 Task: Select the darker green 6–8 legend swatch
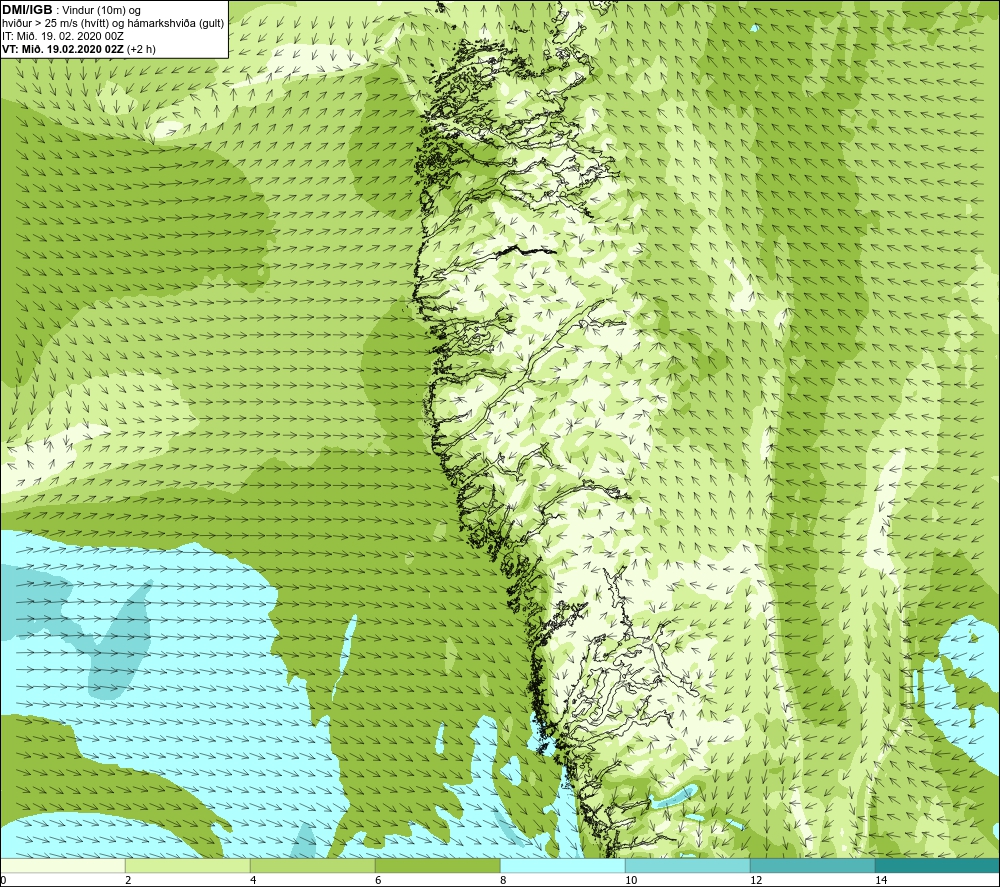pyautogui.click(x=438, y=865)
